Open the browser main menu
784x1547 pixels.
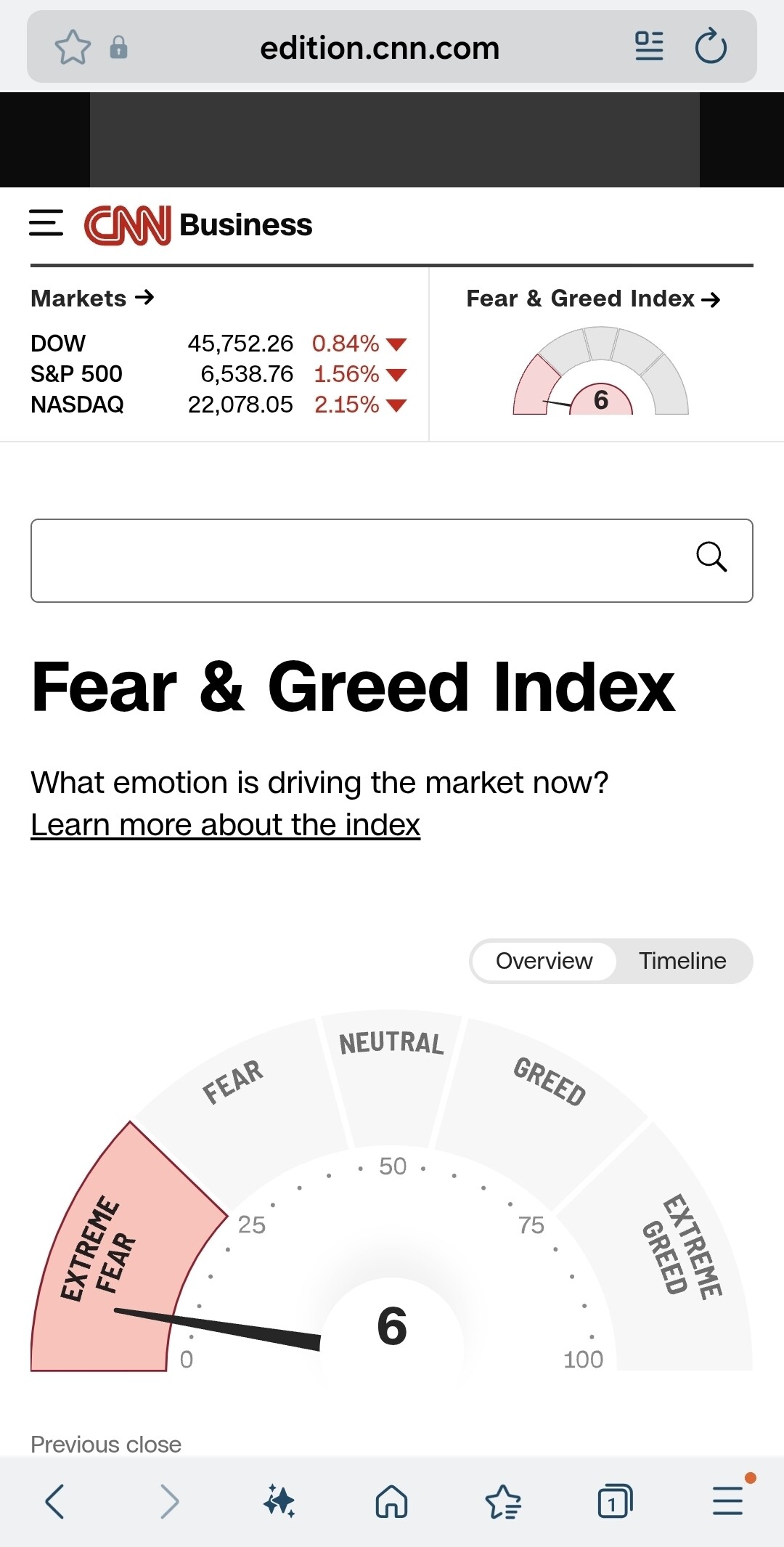pos(727,1501)
